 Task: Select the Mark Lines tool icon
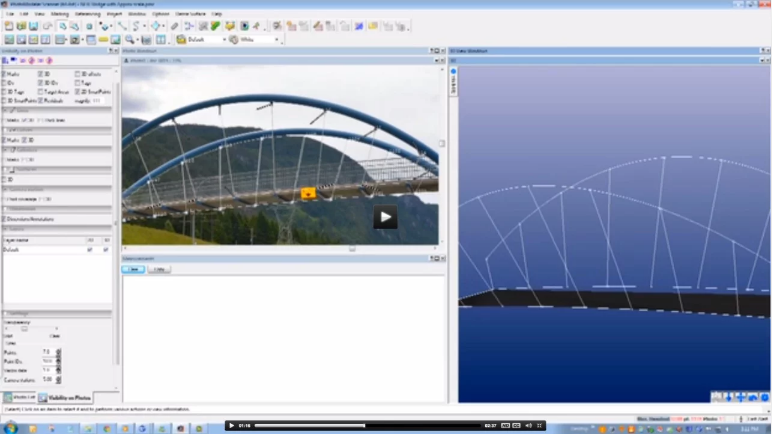tap(122, 26)
